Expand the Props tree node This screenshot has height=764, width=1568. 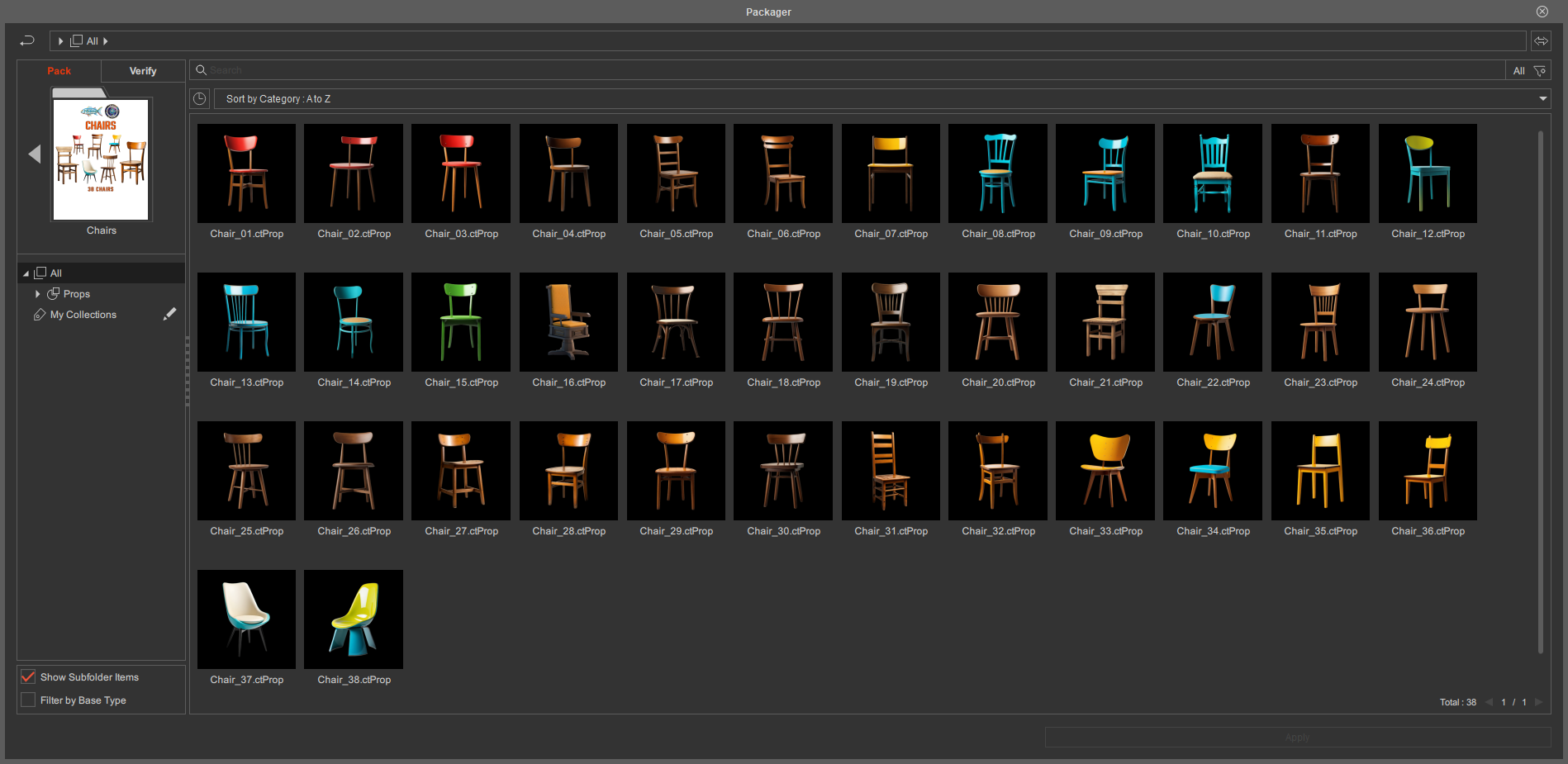(x=38, y=294)
